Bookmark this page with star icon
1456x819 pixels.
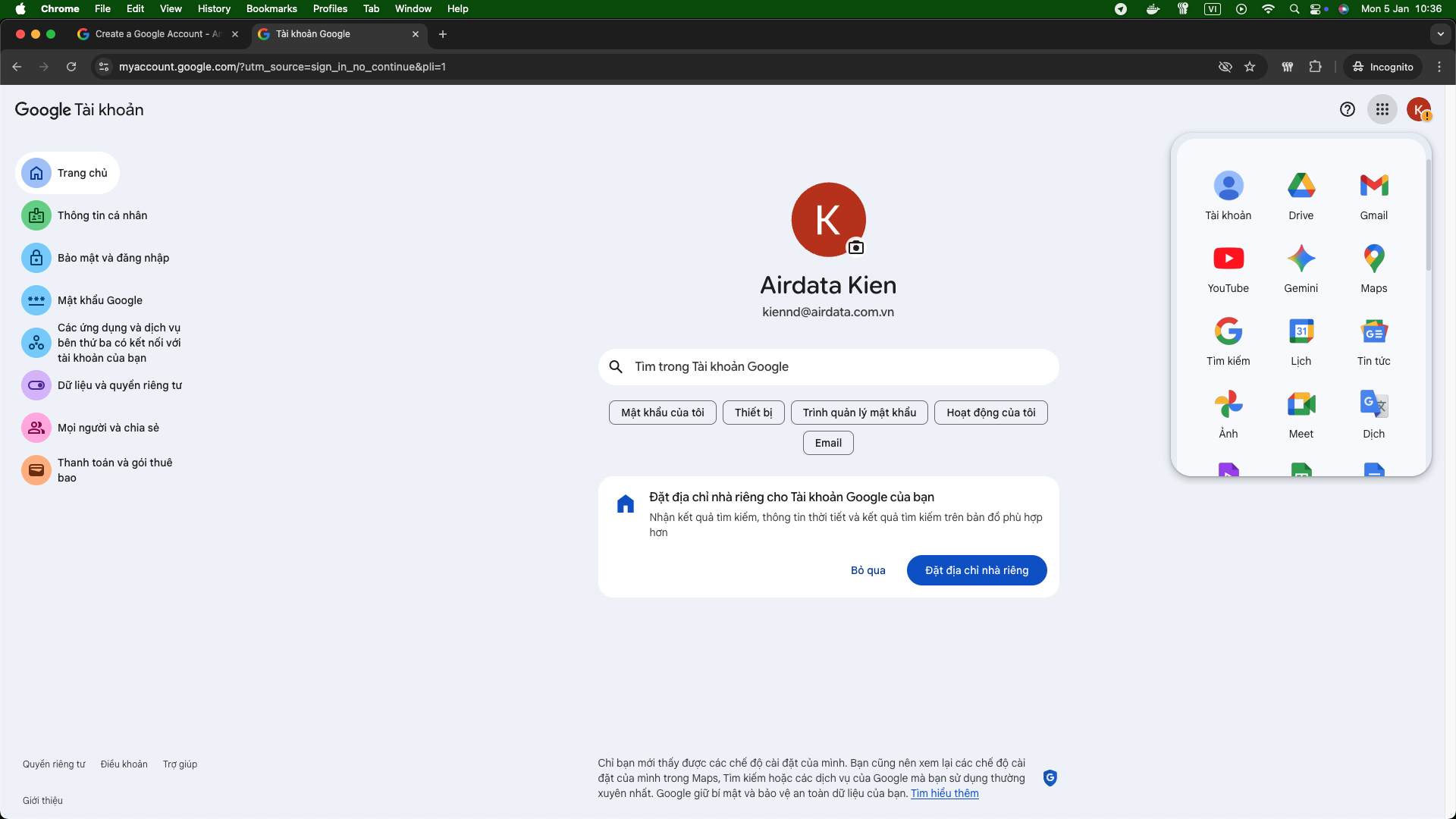1250,67
